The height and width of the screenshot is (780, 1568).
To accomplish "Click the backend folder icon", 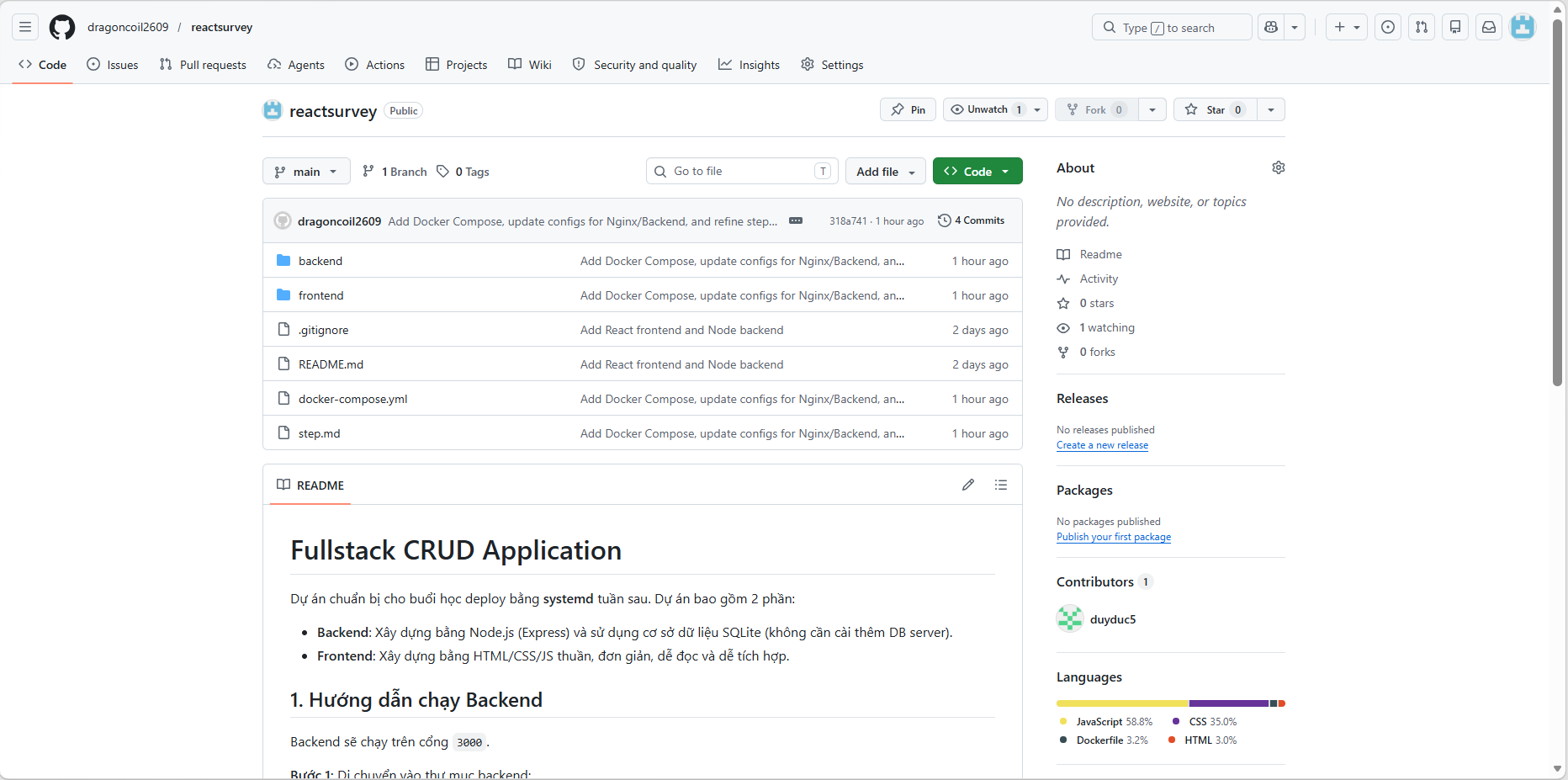I will pyautogui.click(x=283, y=261).
